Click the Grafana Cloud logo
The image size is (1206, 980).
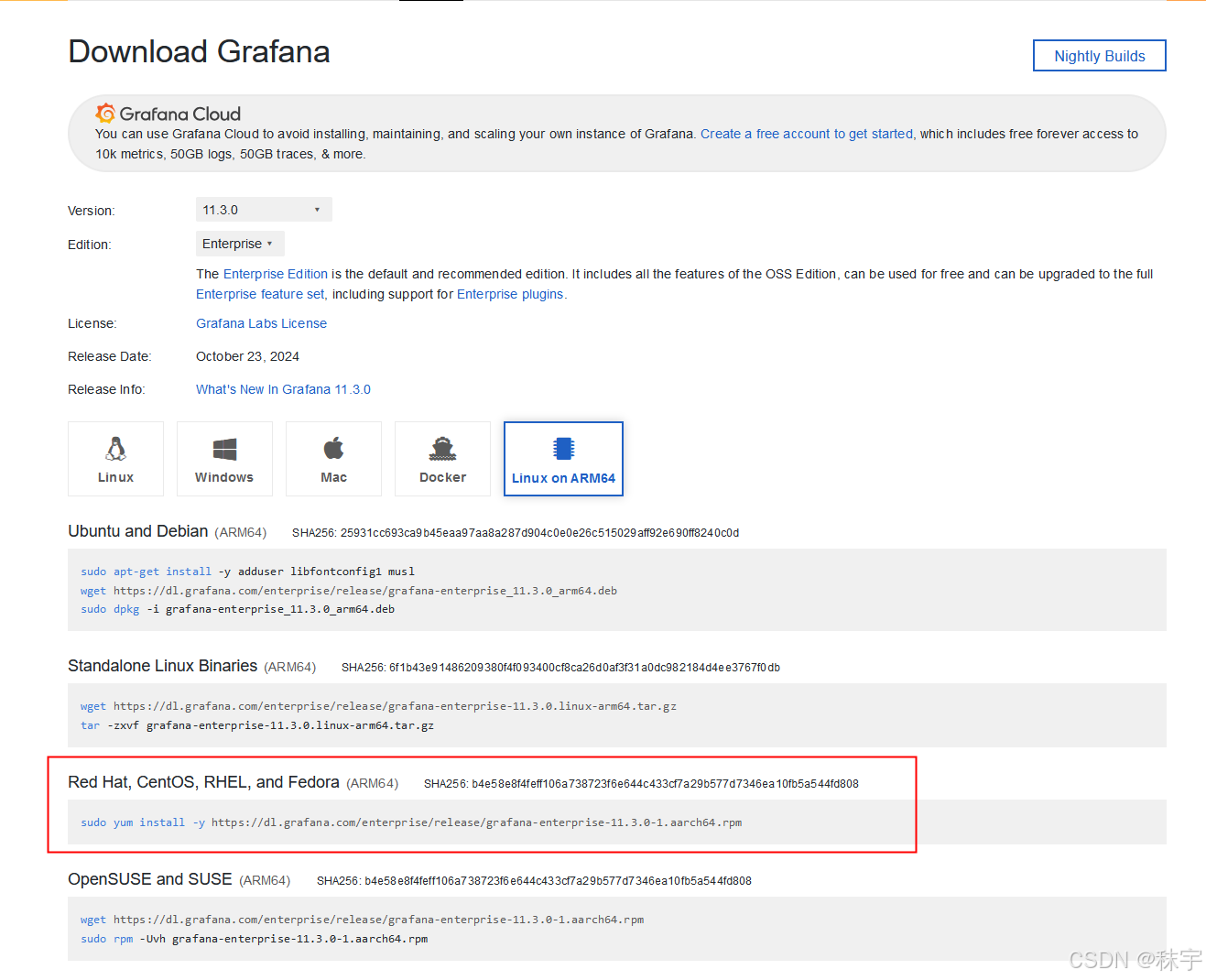(x=168, y=114)
